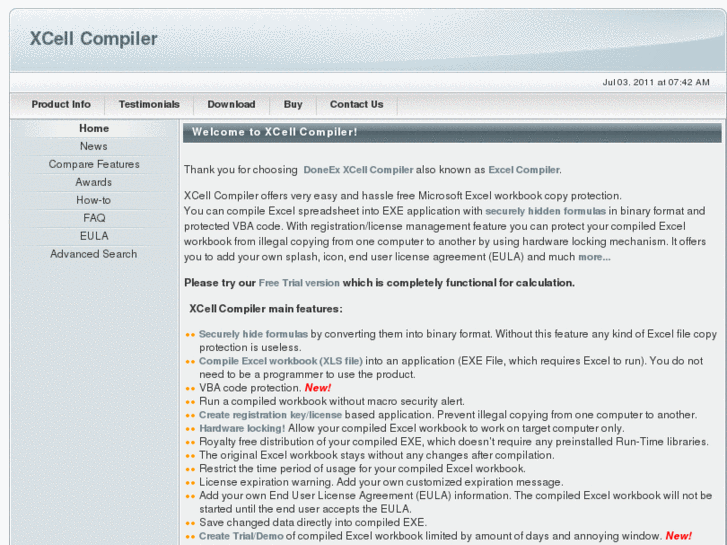Select Home in the sidebar
The width and height of the screenshot is (727, 545).
(94, 128)
